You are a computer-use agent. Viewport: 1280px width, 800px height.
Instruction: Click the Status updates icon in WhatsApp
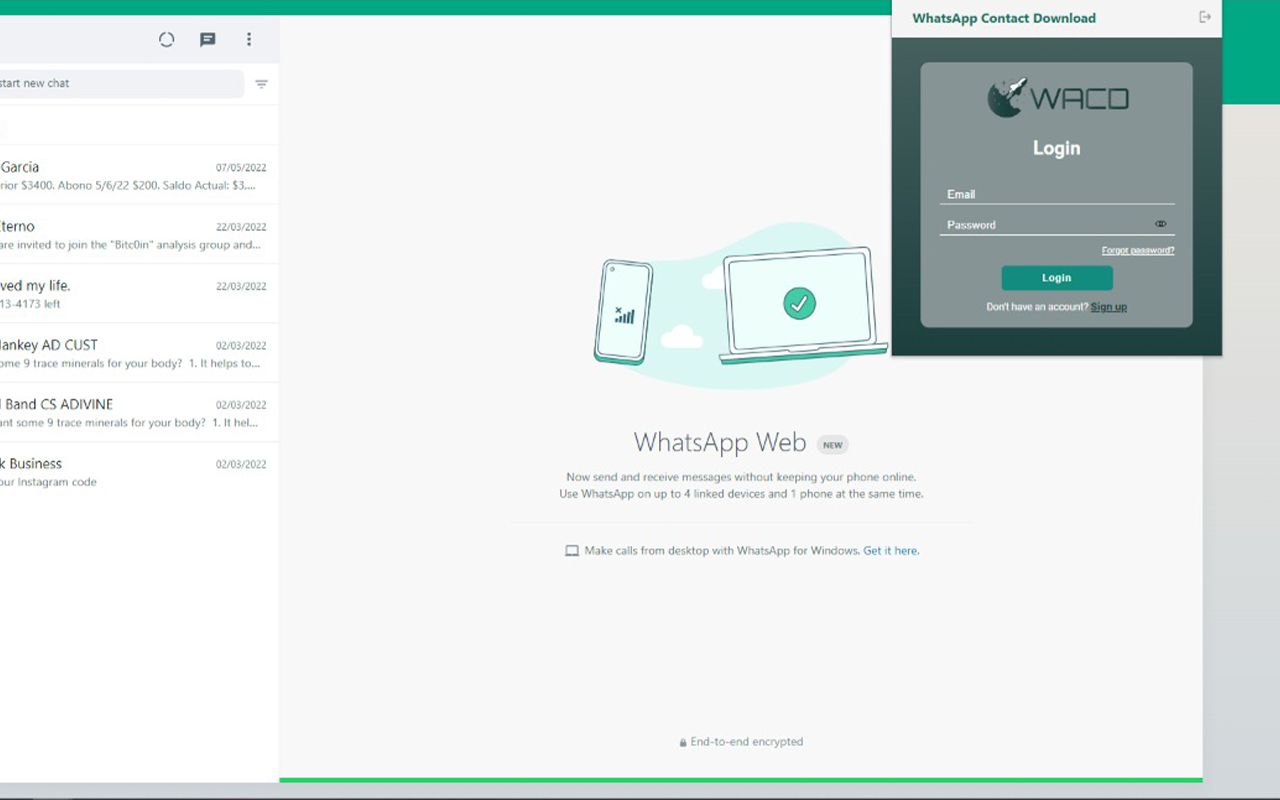coord(166,39)
